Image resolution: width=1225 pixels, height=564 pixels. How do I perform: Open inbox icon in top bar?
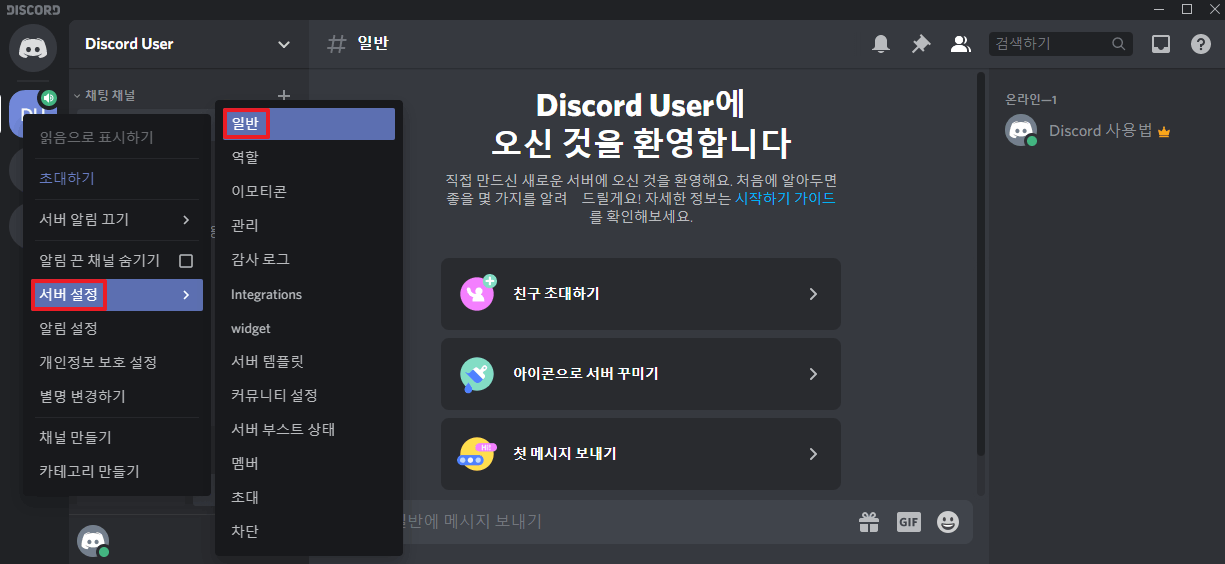(1161, 44)
